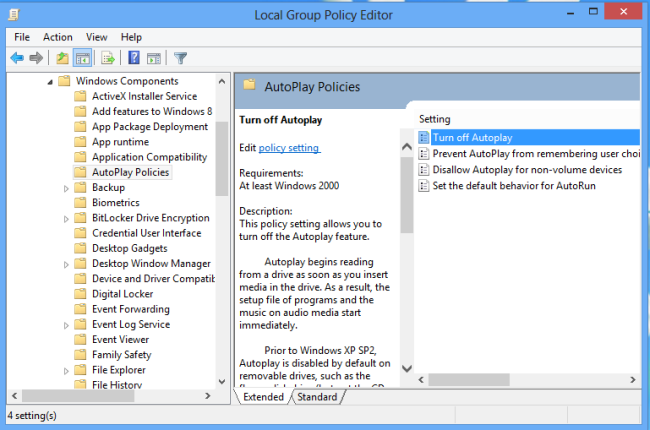650x430 pixels.
Task: Click the Family Safety folder icon
Action: 80,355
